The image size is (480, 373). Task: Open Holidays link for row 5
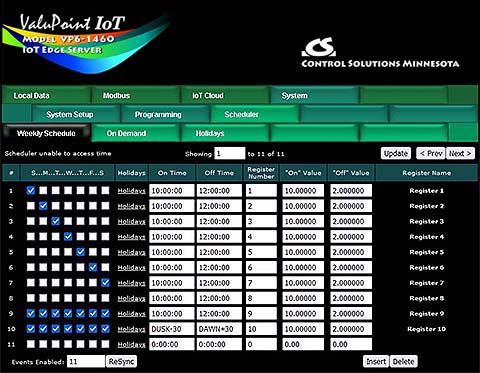point(131,252)
